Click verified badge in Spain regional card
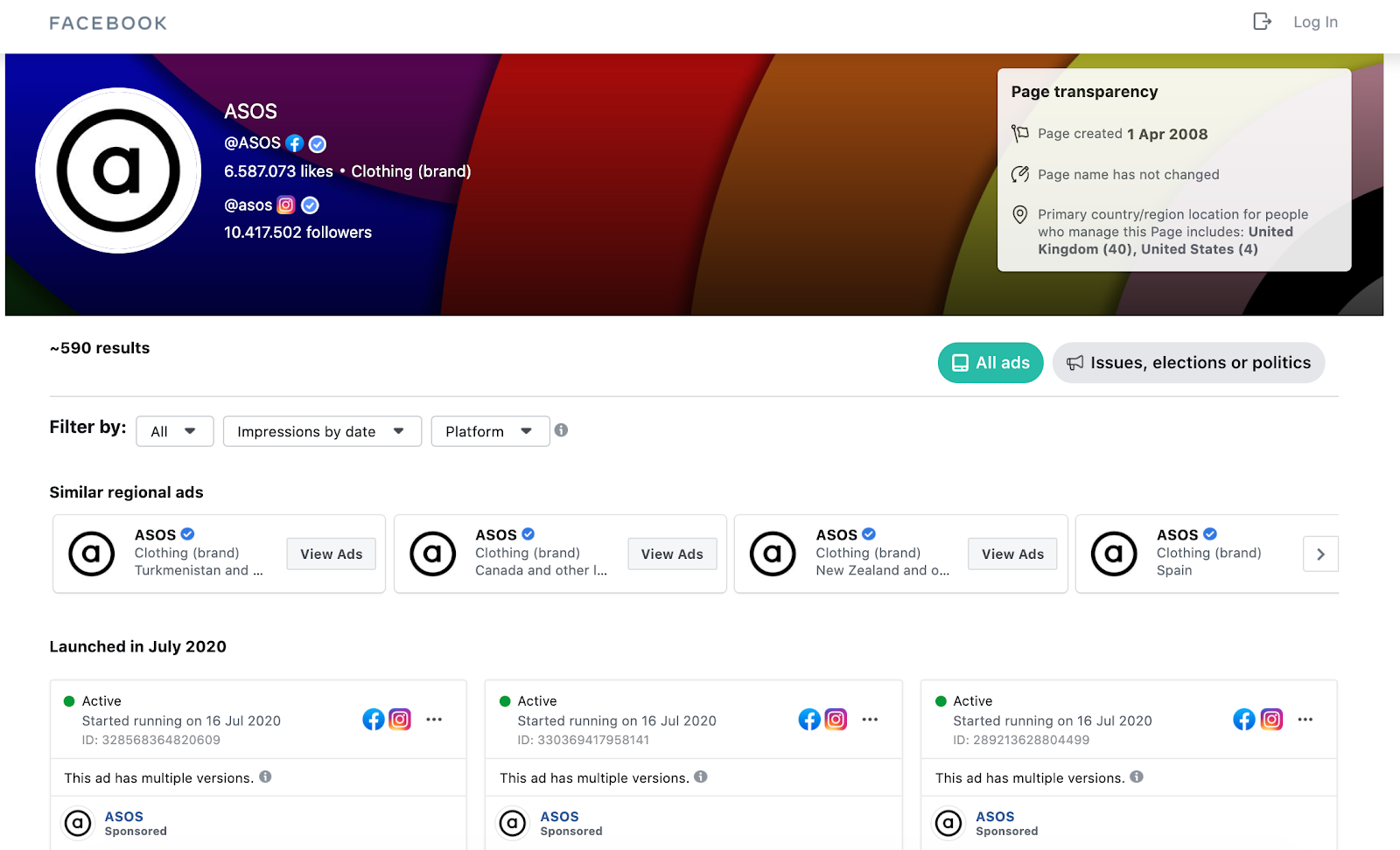The height and width of the screenshot is (850, 1400). 1210,534
